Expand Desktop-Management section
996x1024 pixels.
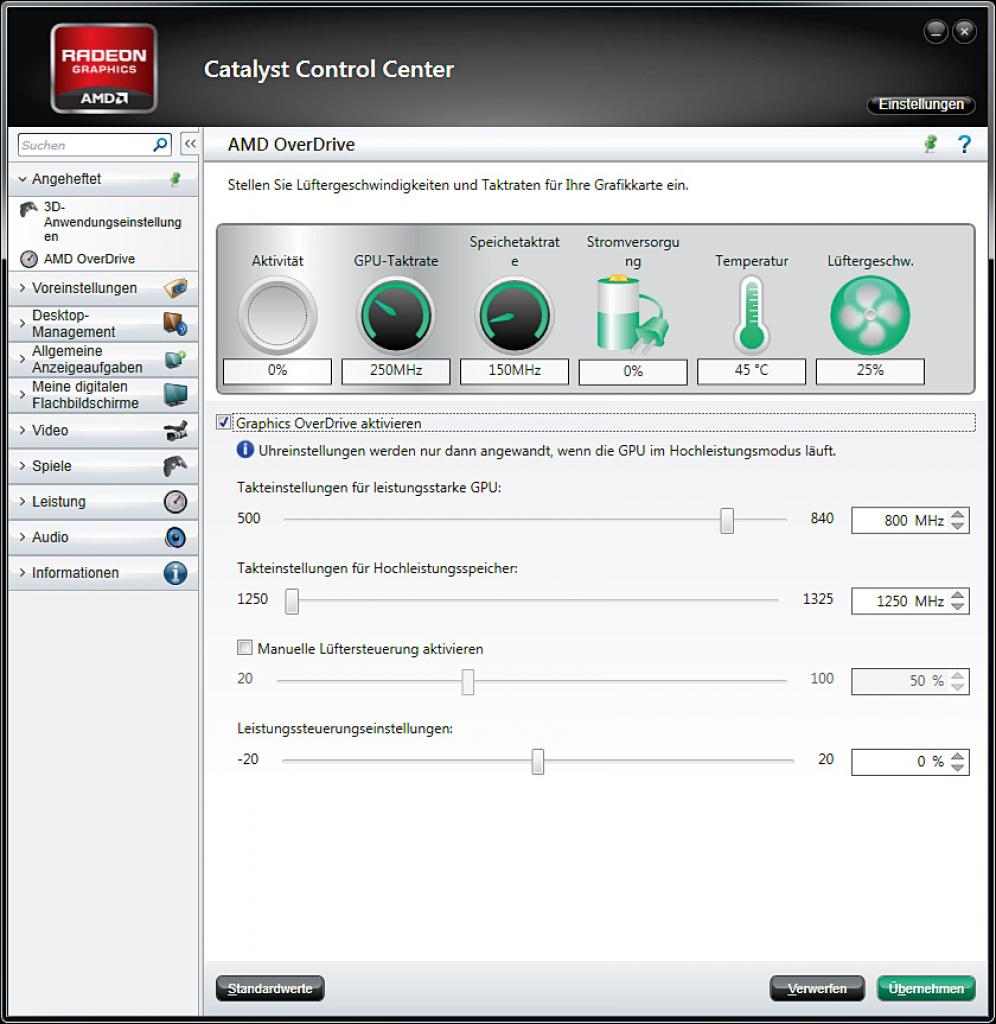(x=23, y=323)
